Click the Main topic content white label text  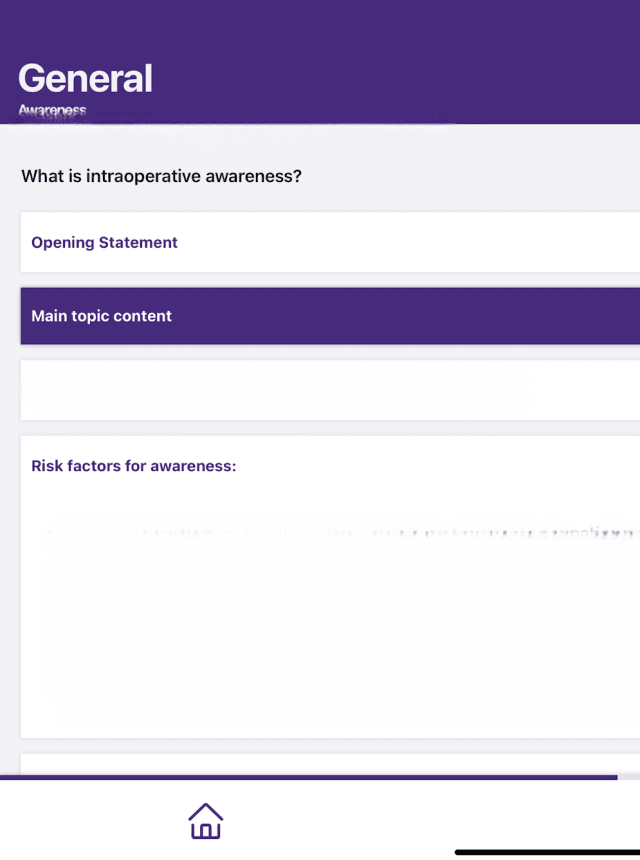pyautogui.click(x=101, y=316)
